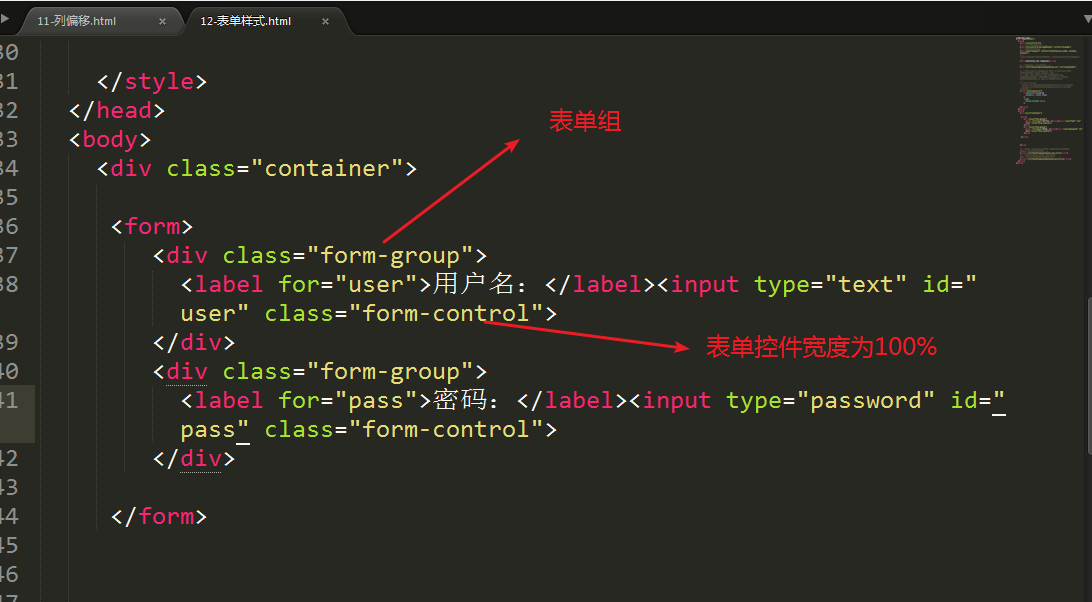The width and height of the screenshot is (1092, 602).
Task: Close the 11-列偏移.html tab
Action: pos(162,22)
